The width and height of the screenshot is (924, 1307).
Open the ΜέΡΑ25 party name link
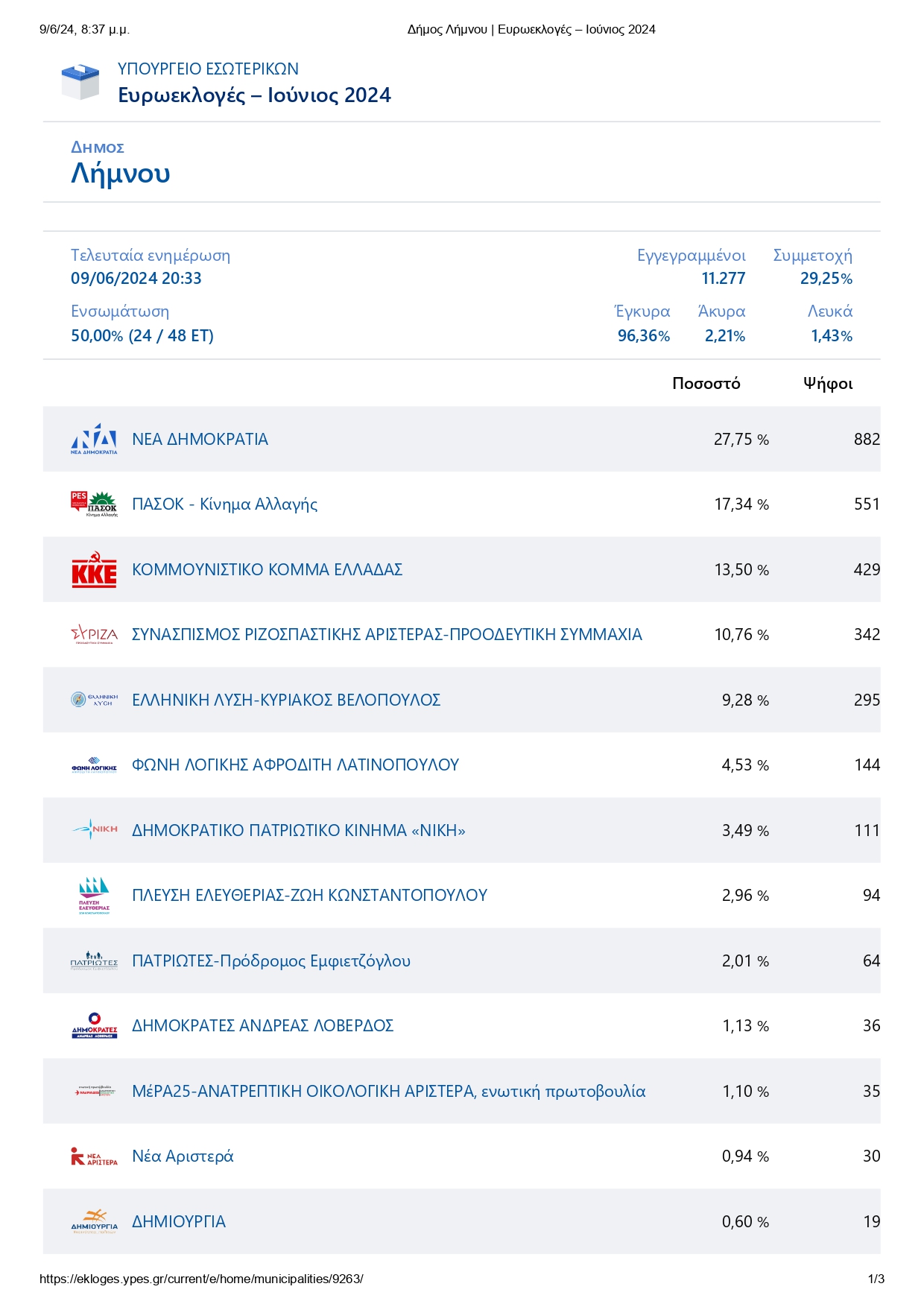pyautogui.click(x=388, y=1092)
